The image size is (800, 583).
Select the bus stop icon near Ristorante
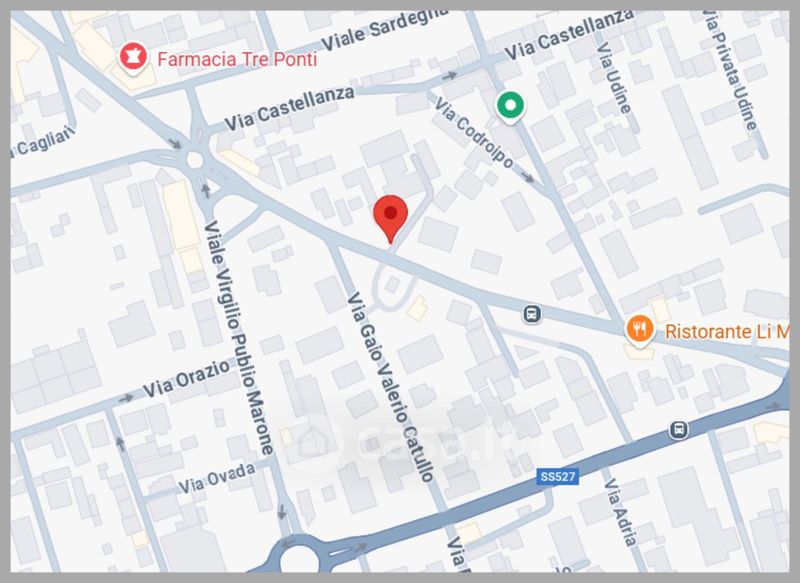[532, 313]
